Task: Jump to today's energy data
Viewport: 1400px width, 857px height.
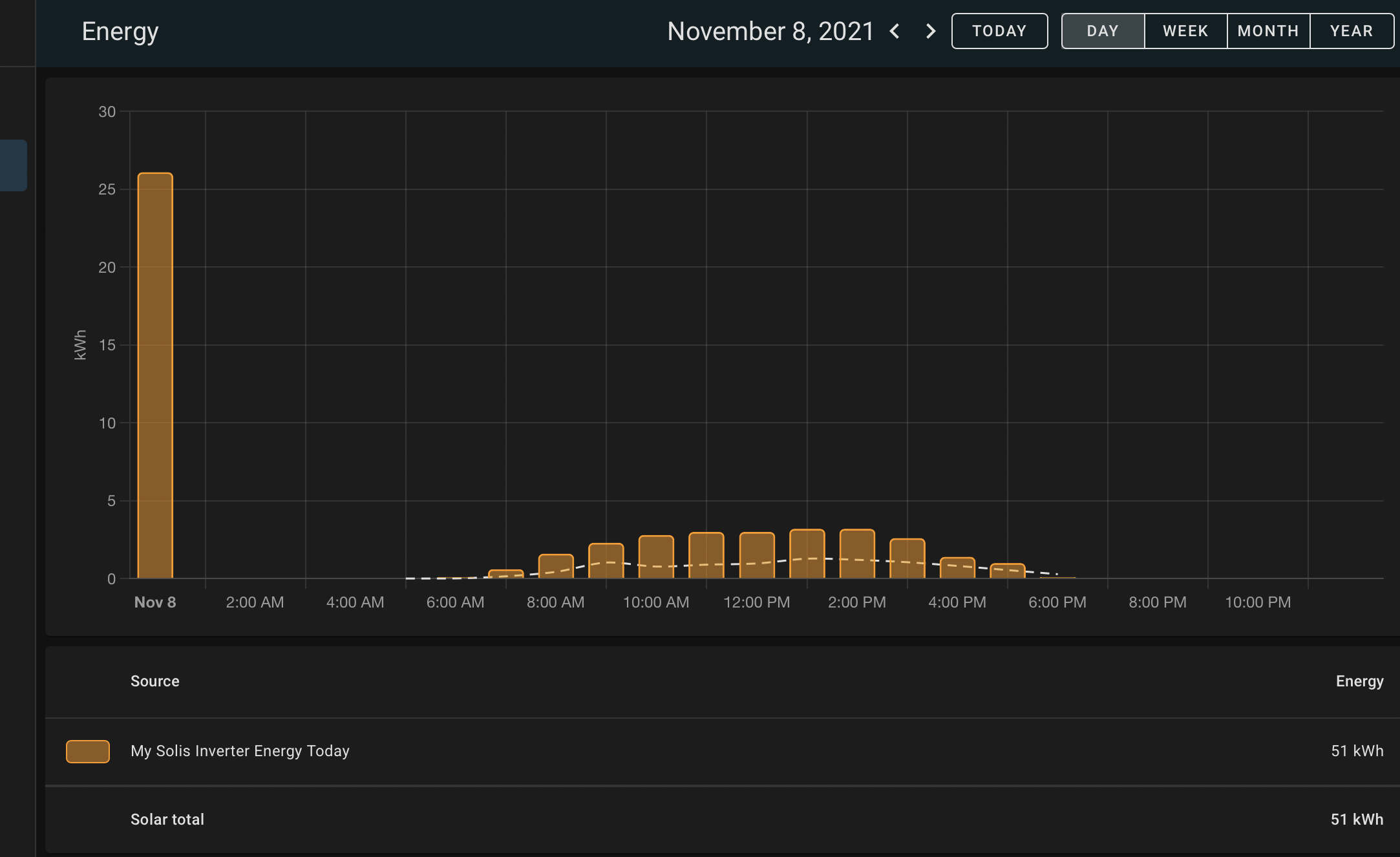Action: click(999, 31)
